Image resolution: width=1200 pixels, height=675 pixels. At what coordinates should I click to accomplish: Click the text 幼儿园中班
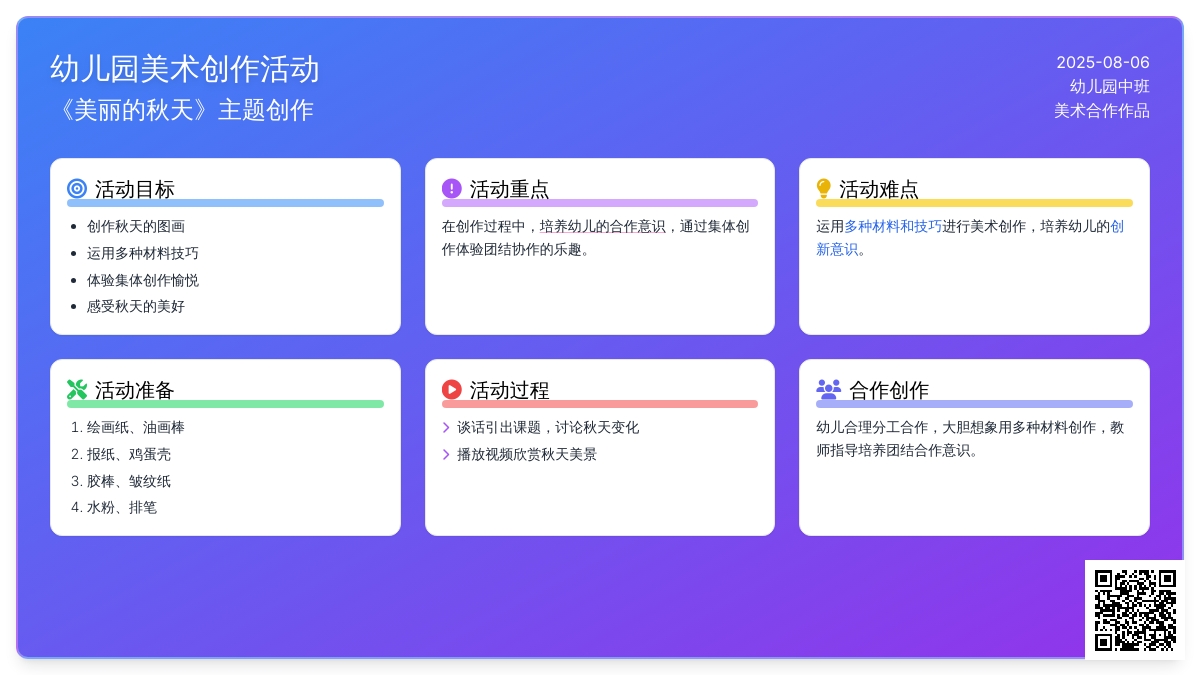(x=1110, y=86)
